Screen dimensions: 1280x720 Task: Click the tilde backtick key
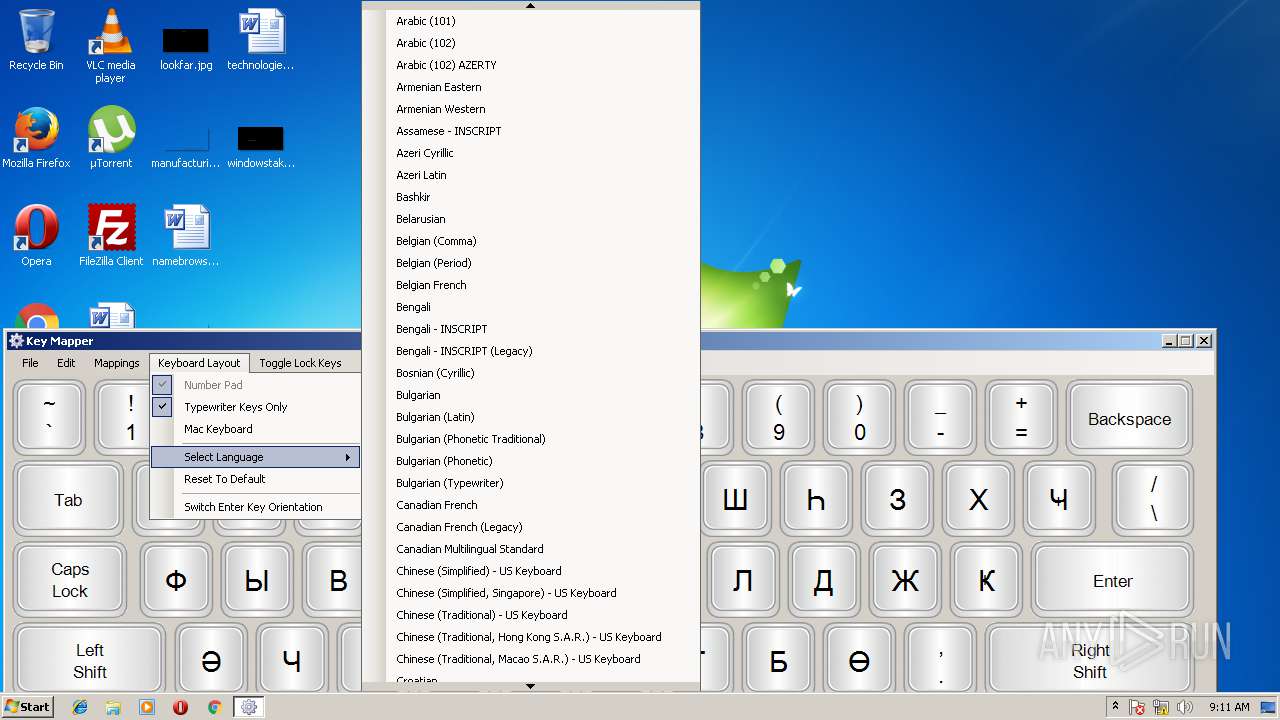click(49, 418)
